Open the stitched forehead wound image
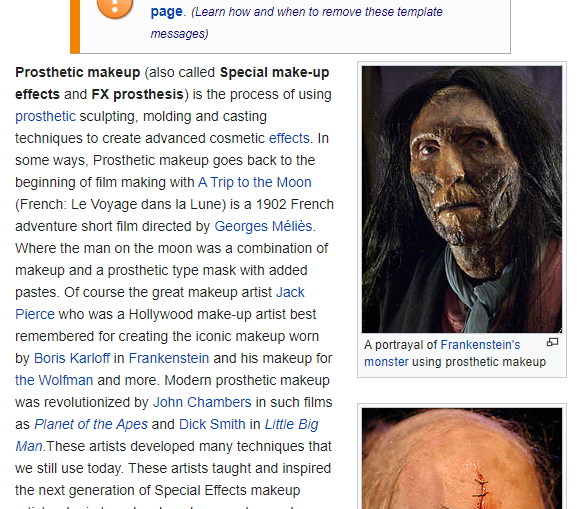Screen dimensions: 582x509 tap(462, 458)
